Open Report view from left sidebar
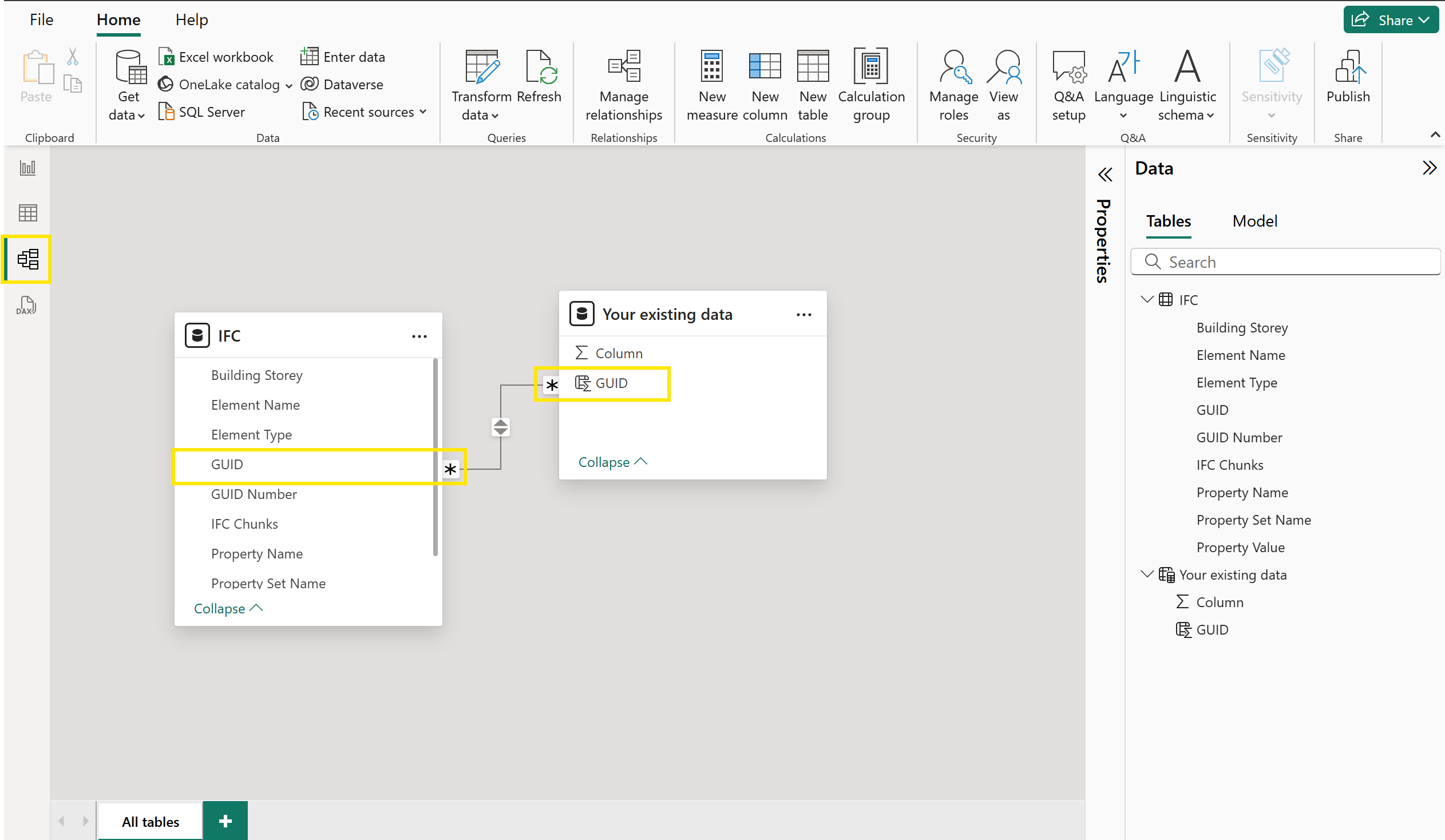1445x840 pixels. click(27, 168)
